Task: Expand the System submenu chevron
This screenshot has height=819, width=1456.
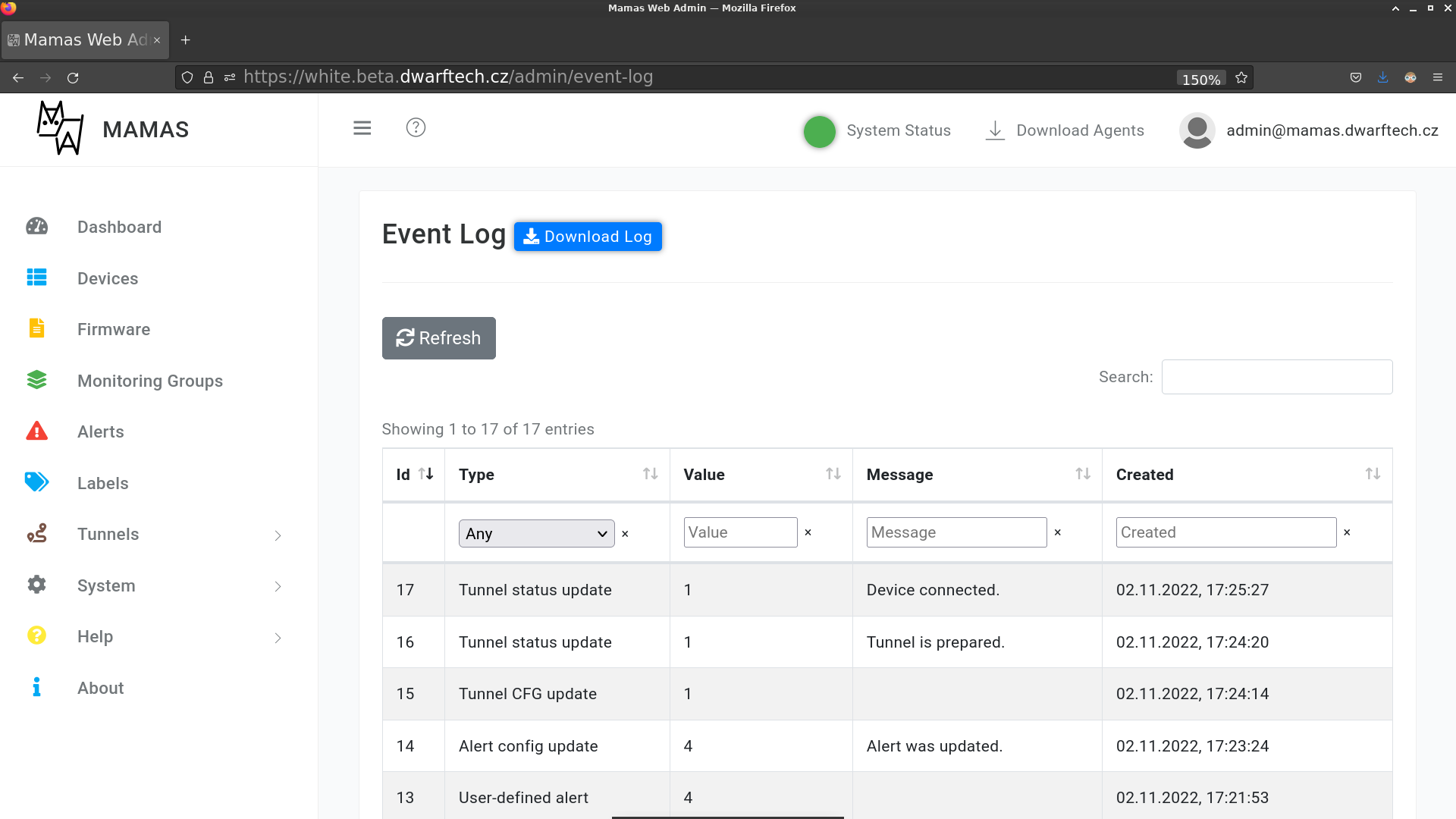Action: click(x=278, y=586)
